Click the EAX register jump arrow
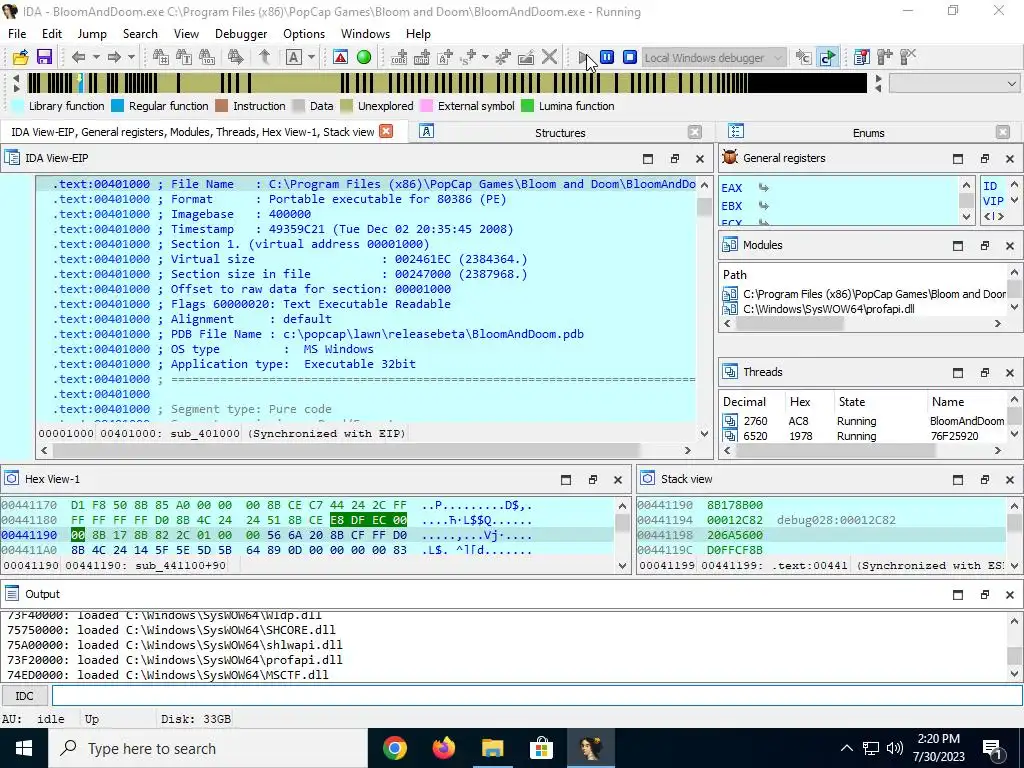1024x768 pixels. [x=763, y=188]
